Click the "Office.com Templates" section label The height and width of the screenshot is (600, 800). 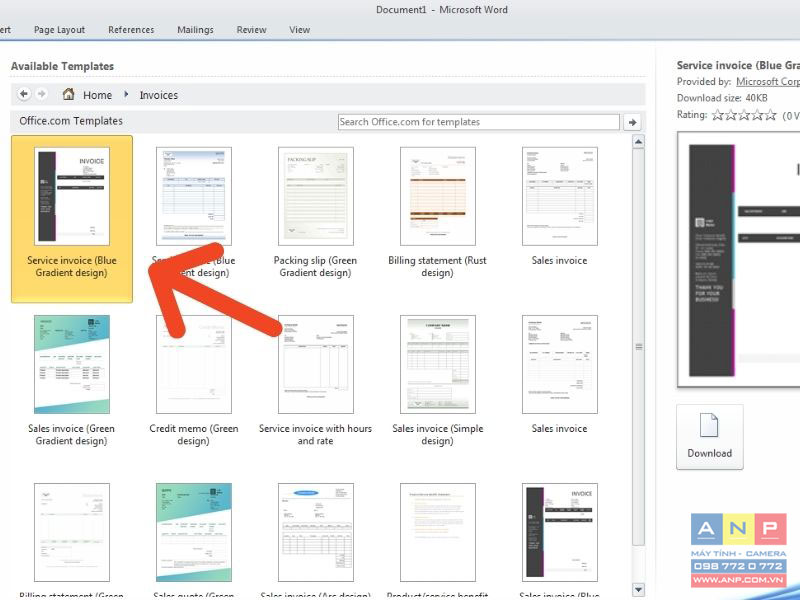point(71,121)
